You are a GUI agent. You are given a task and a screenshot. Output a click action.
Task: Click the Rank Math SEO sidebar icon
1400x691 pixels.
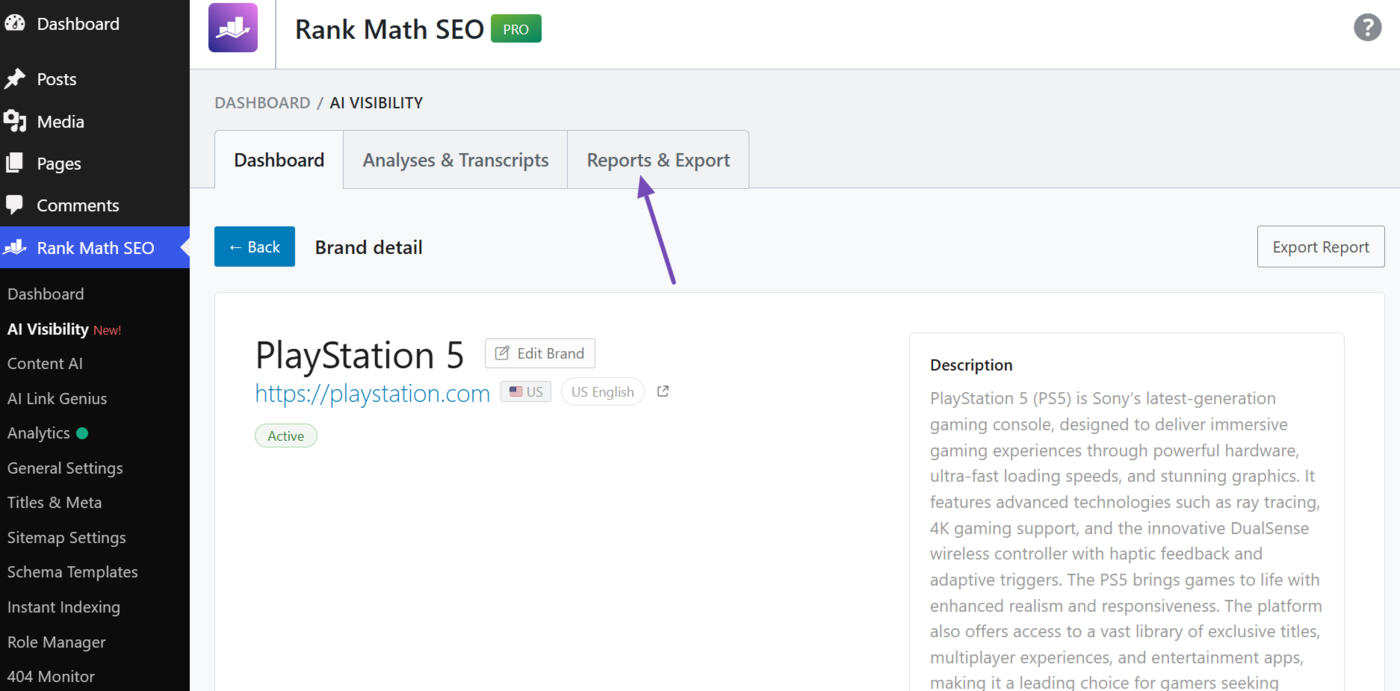tap(15, 247)
